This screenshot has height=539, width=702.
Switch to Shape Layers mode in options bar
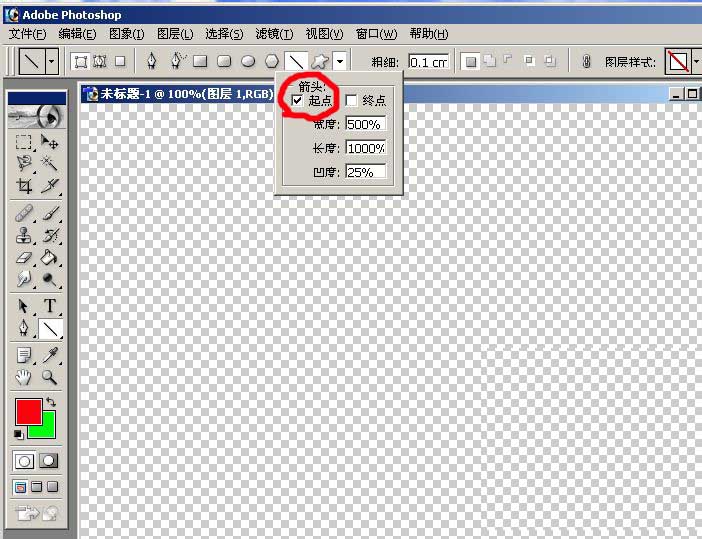click(x=81, y=61)
